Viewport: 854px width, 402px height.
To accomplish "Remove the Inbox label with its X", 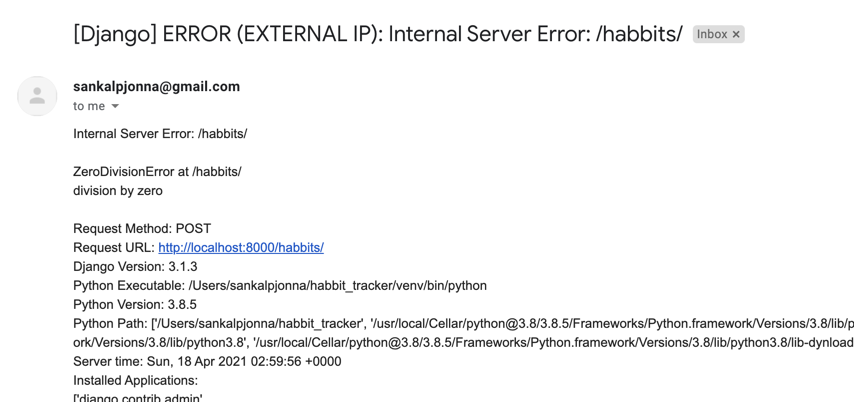I will point(736,34).
